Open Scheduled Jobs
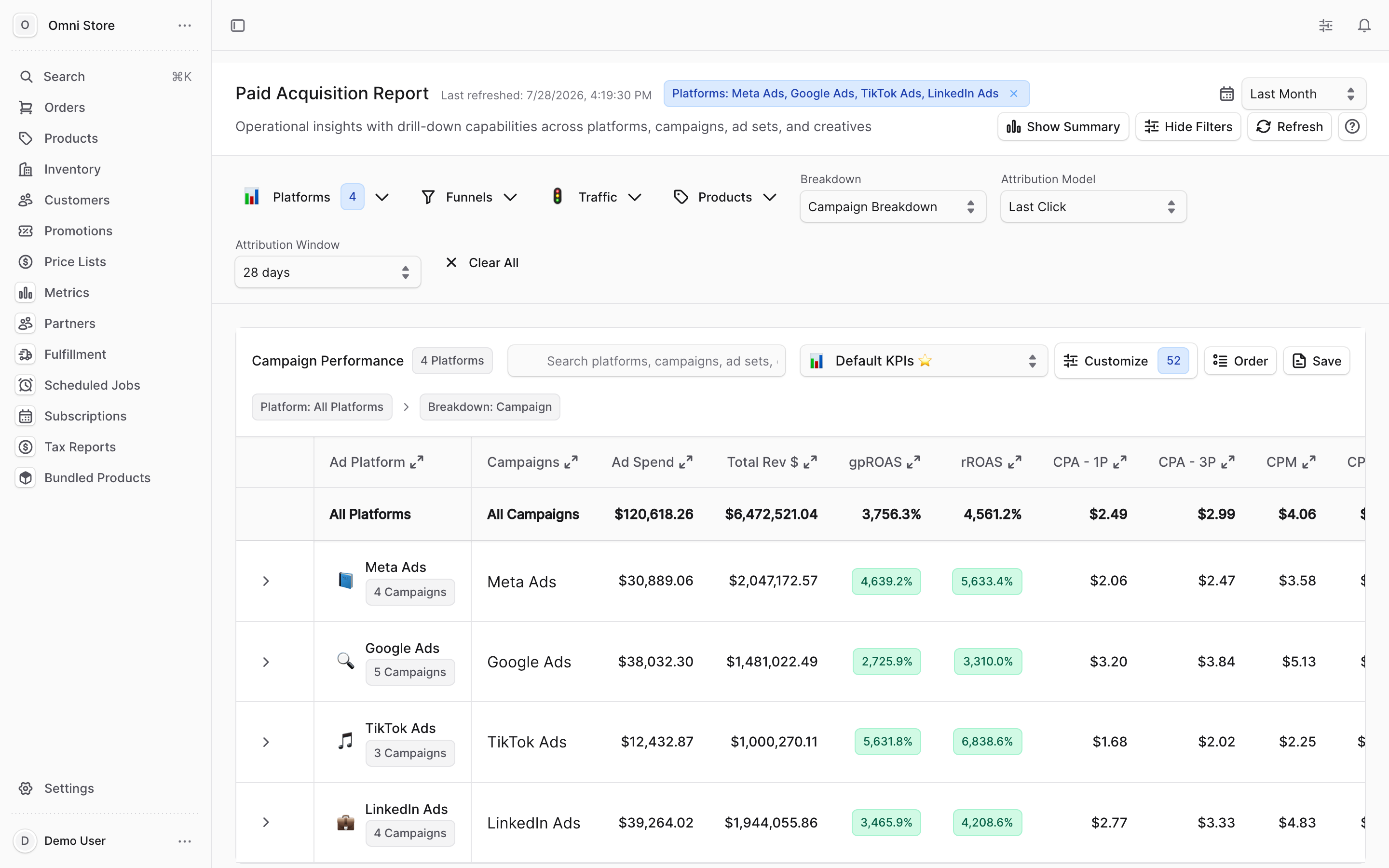Viewport: 1389px width, 868px height. pos(106,385)
